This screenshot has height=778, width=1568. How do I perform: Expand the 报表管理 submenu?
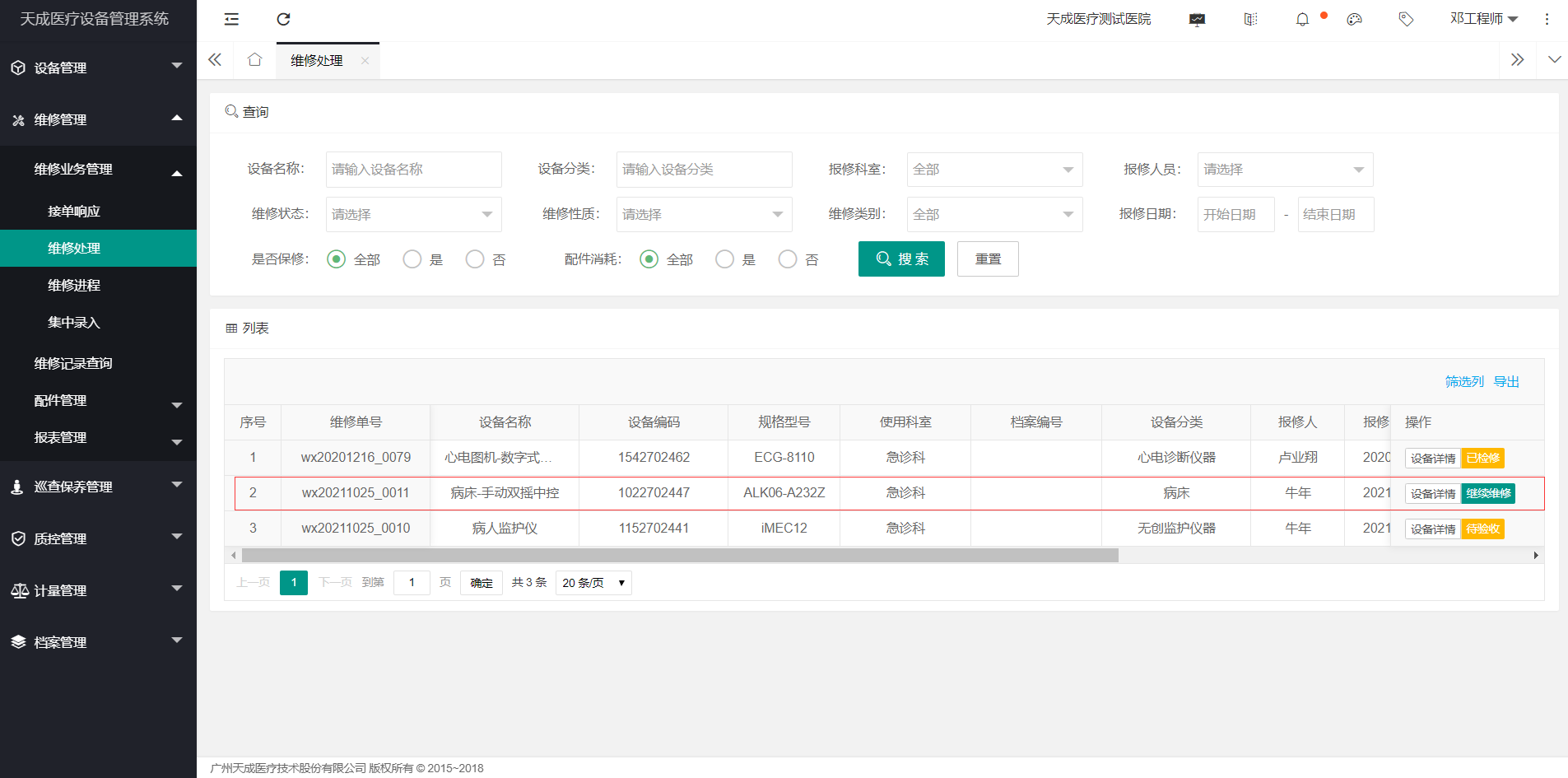coord(177,441)
